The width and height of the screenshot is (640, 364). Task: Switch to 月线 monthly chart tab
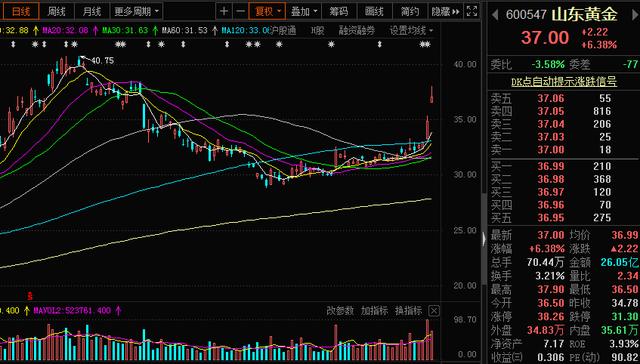[92, 11]
